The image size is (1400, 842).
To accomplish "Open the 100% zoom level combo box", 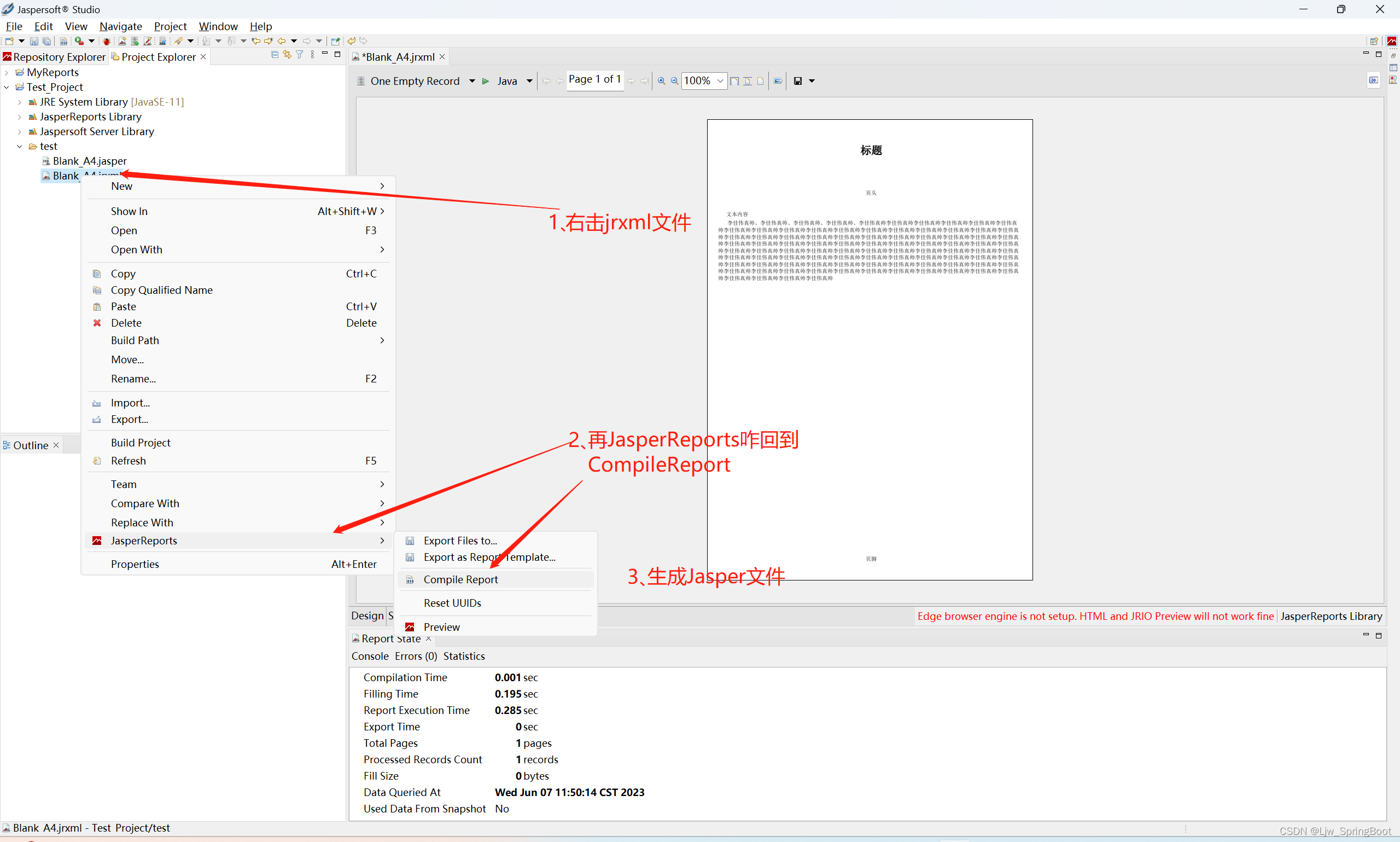I will click(x=720, y=81).
